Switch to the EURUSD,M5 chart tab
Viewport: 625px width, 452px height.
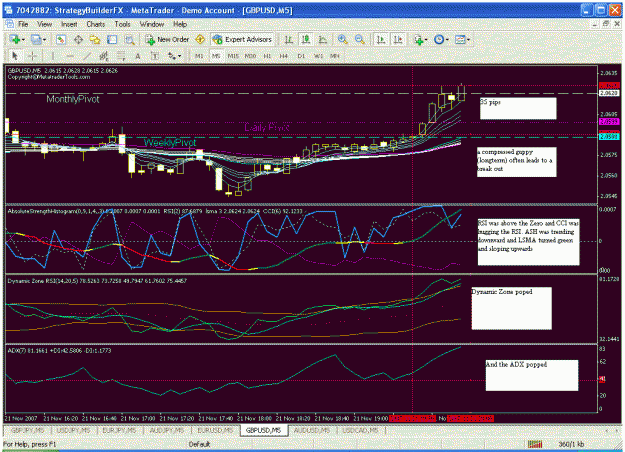(215, 430)
